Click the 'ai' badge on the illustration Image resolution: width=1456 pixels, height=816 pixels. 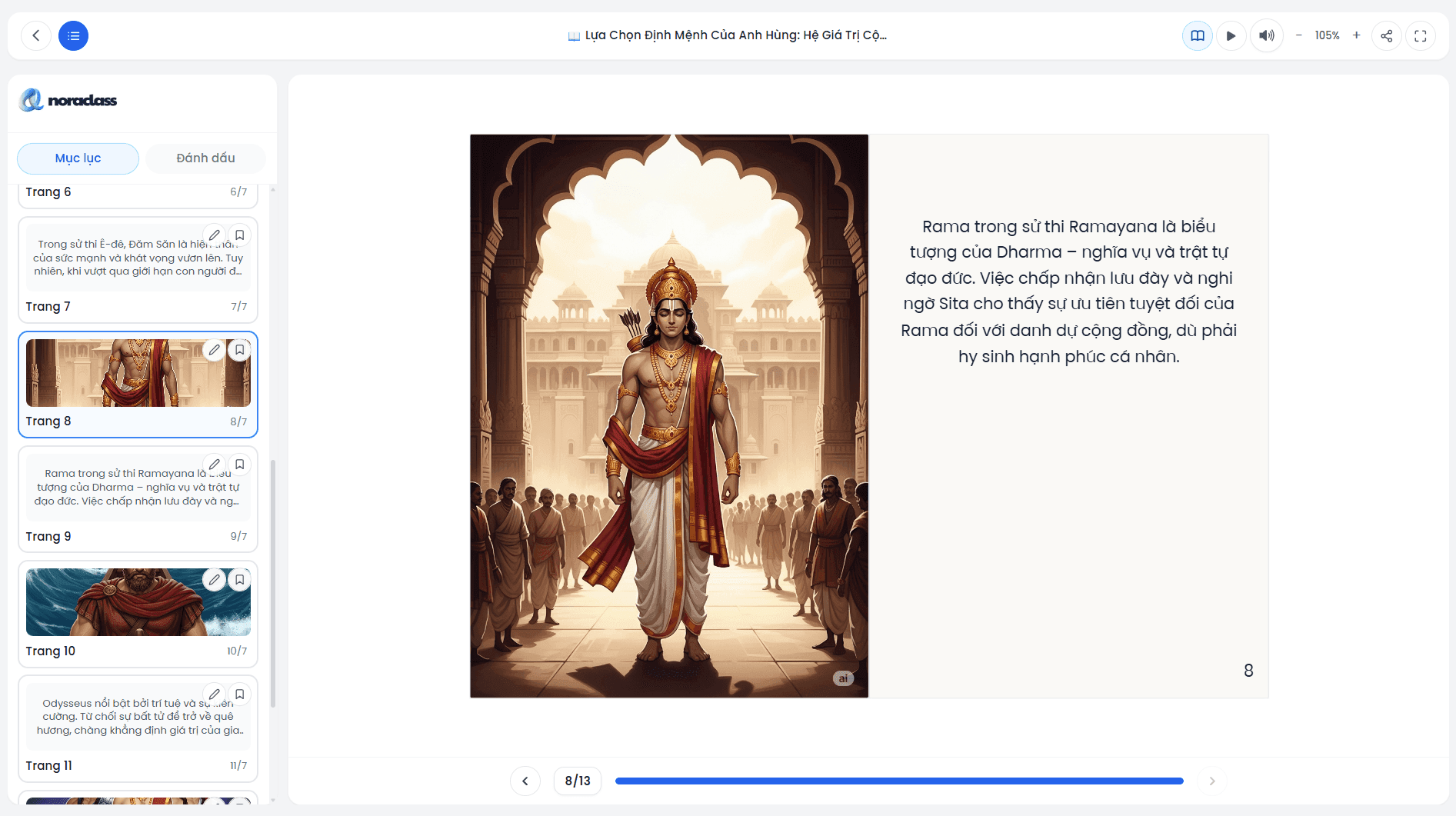point(843,678)
